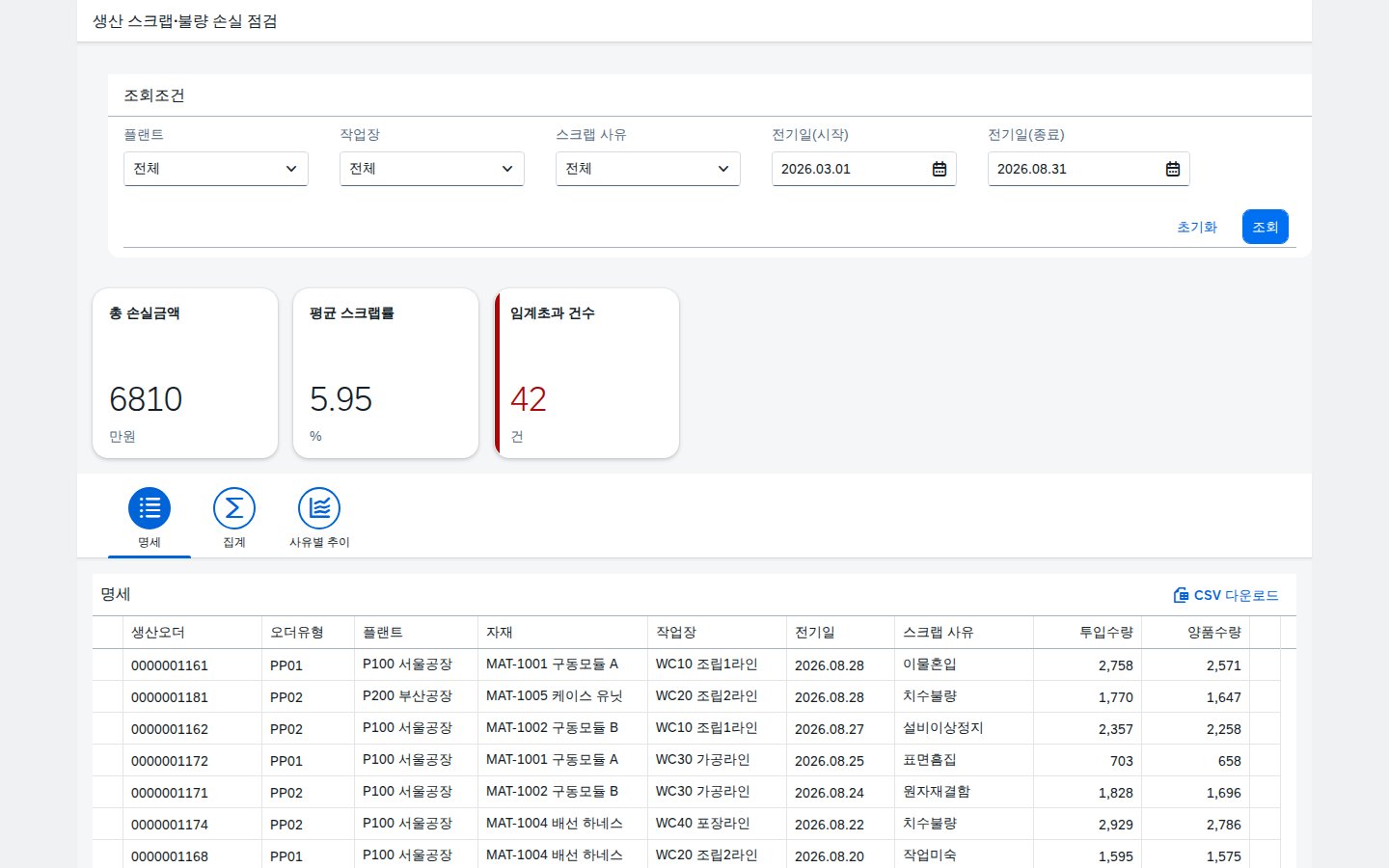Click WC20 조립2라인 in order 0000001168 row

click(718, 855)
